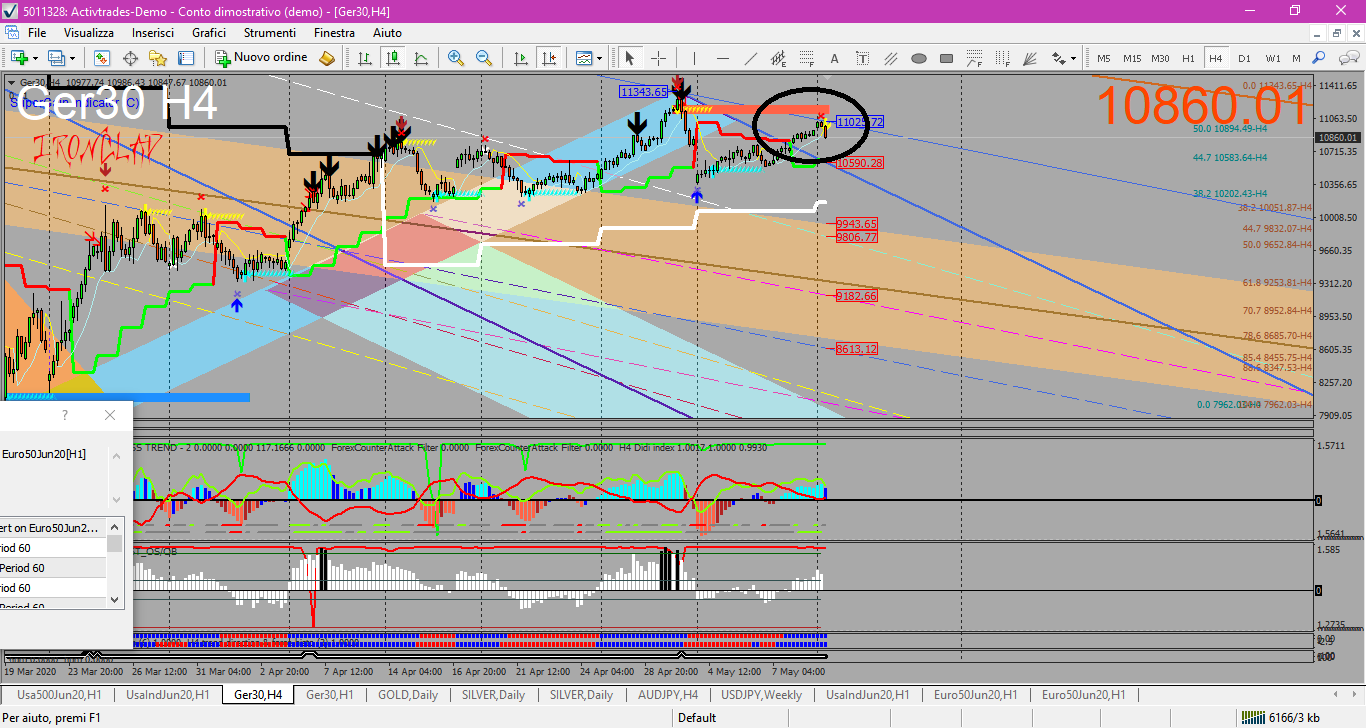
Task: Open the Profiles toolbar icon
Action: [x=57, y=58]
